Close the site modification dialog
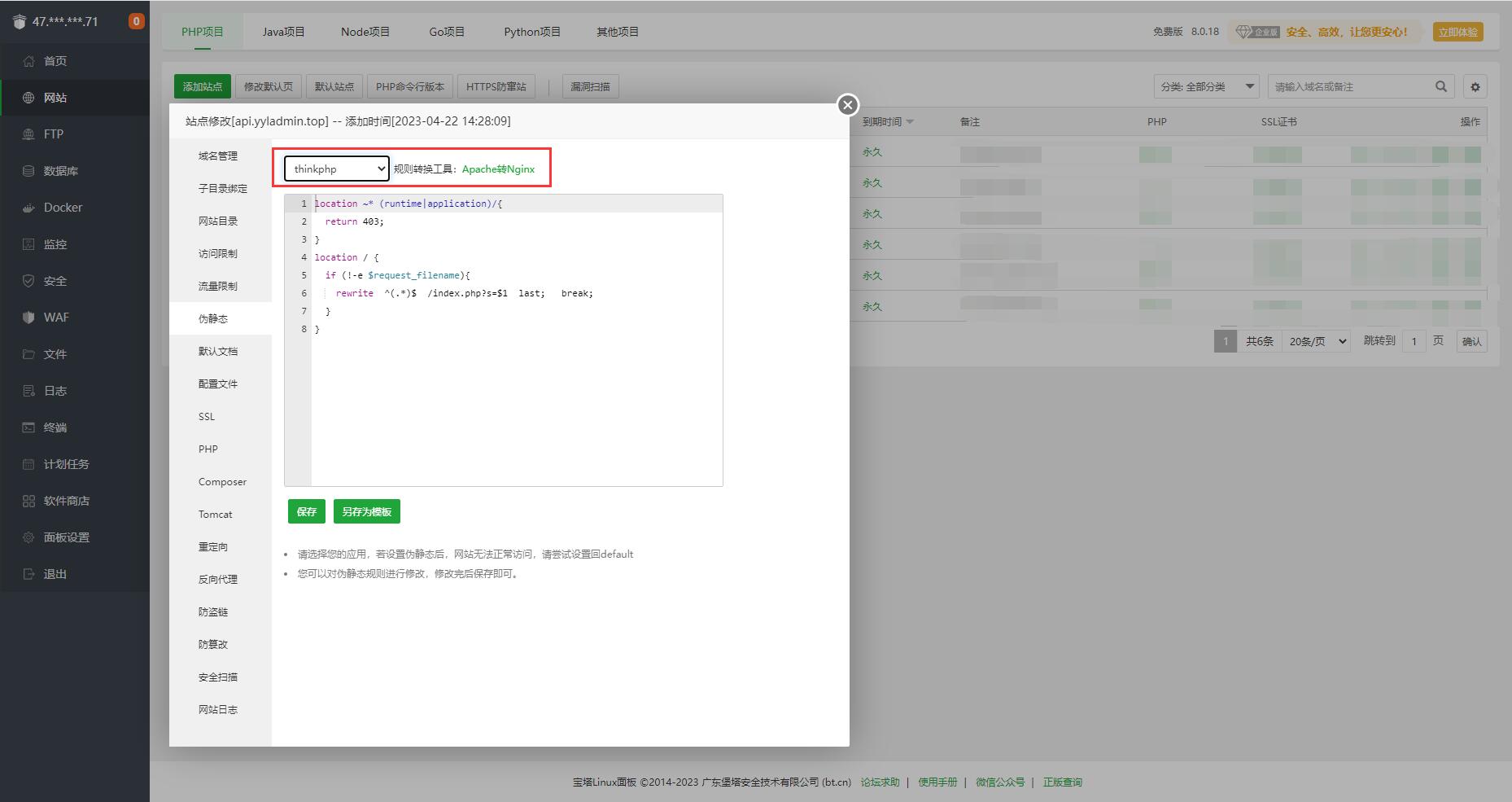This screenshot has width=1512, height=802. pyautogui.click(x=847, y=105)
